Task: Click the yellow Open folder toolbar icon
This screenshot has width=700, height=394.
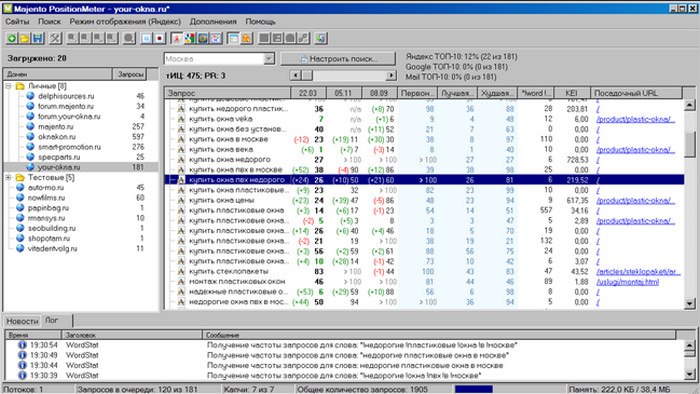Action: [25, 38]
